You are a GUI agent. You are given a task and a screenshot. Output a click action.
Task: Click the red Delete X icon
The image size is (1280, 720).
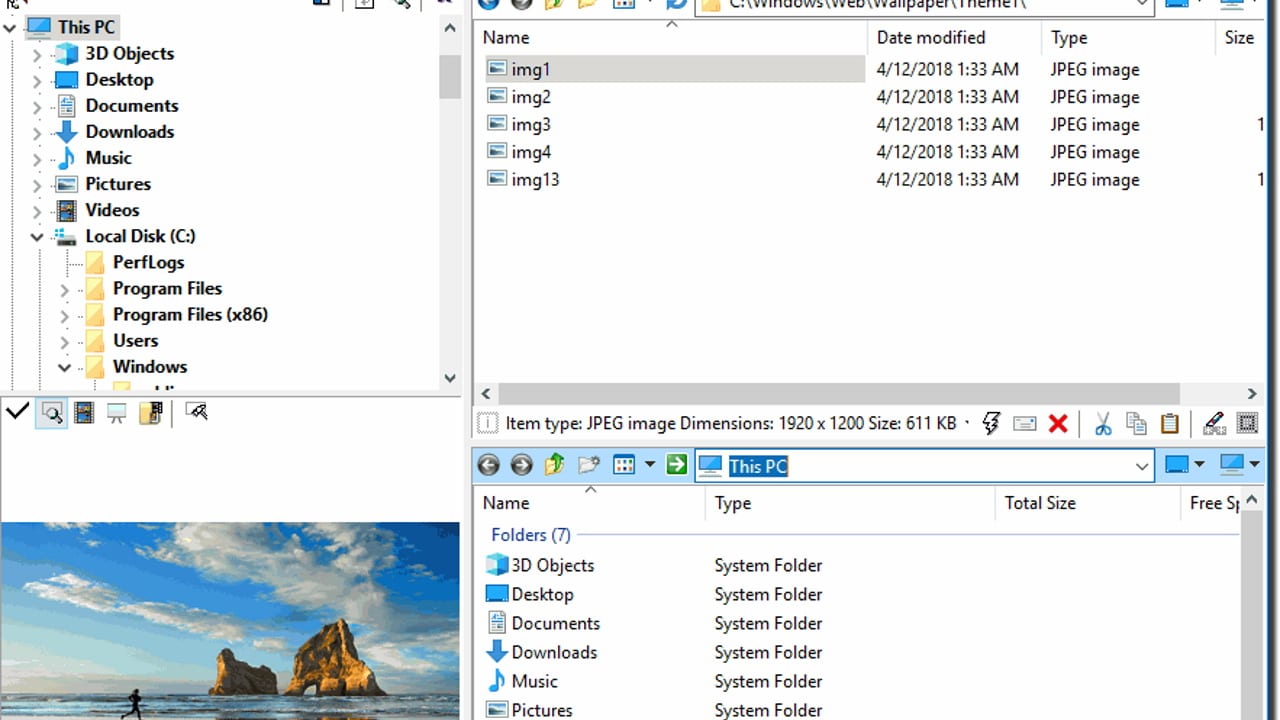coord(1057,423)
